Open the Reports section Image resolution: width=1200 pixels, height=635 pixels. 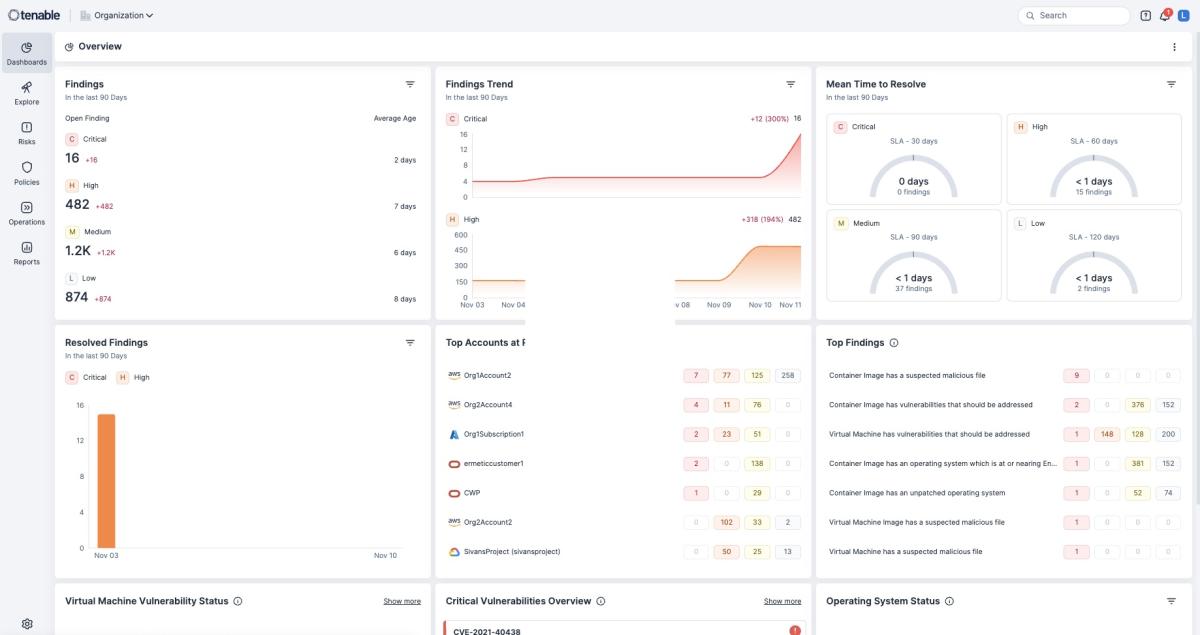pos(26,254)
